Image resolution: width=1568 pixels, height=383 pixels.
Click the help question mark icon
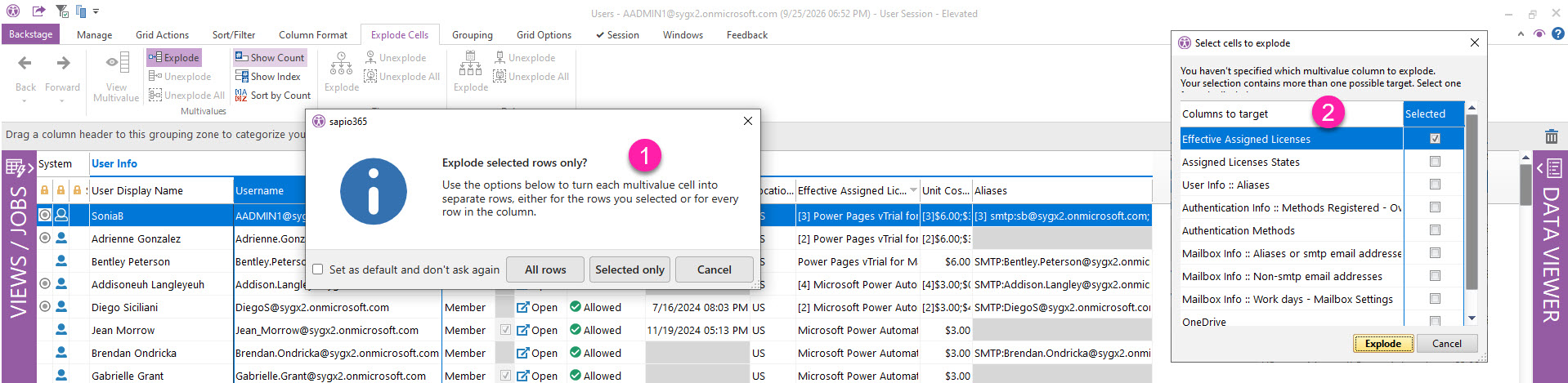coord(1558,33)
